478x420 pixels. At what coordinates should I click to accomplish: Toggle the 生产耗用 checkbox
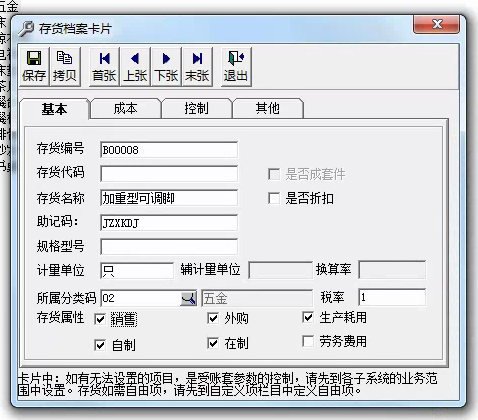point(308,317)
